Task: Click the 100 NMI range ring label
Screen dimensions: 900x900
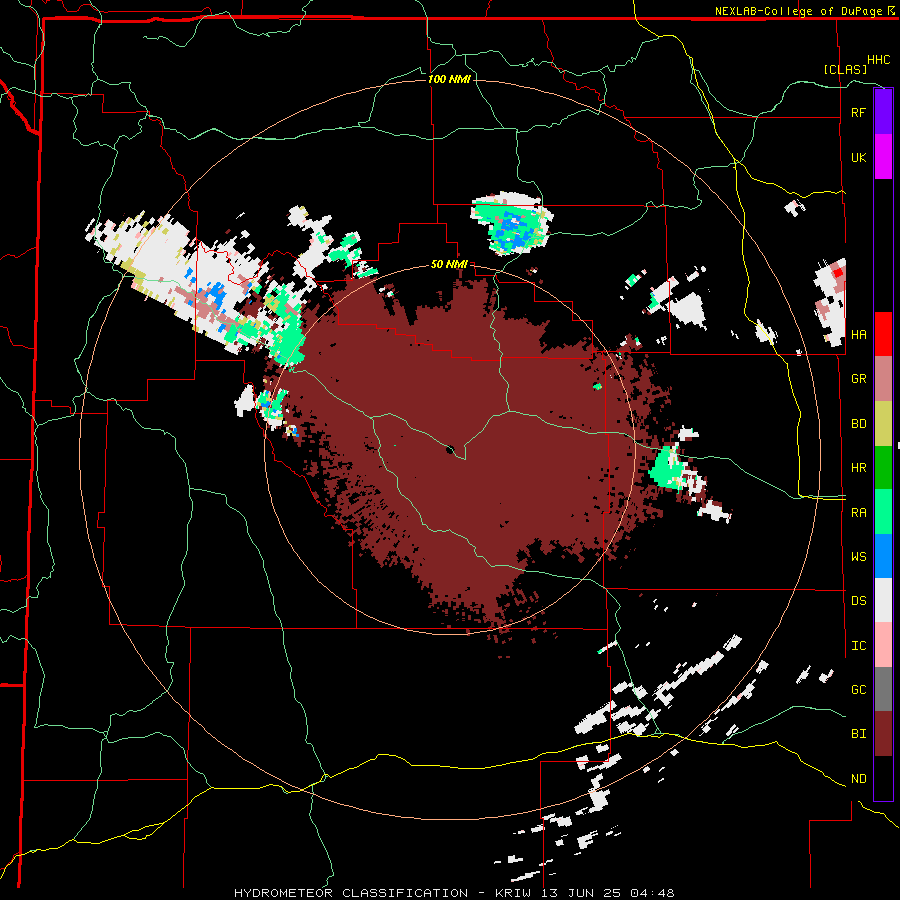Action: [449, 79]
